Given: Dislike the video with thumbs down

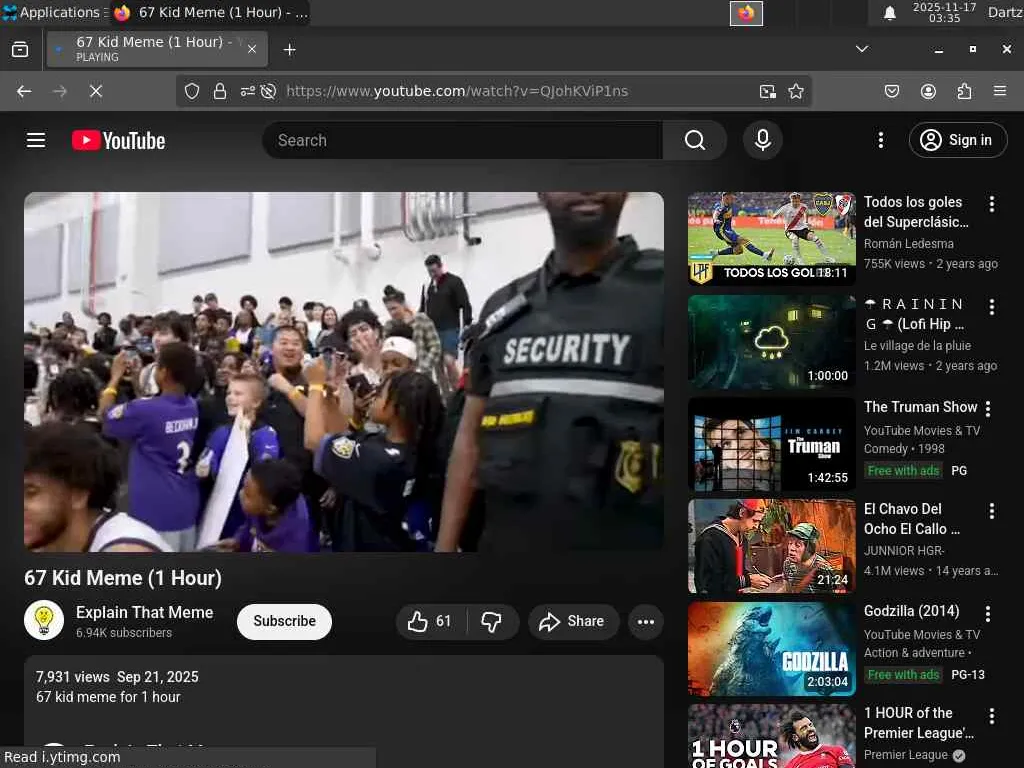Looking at the screenshot, I should pos(493,621).
